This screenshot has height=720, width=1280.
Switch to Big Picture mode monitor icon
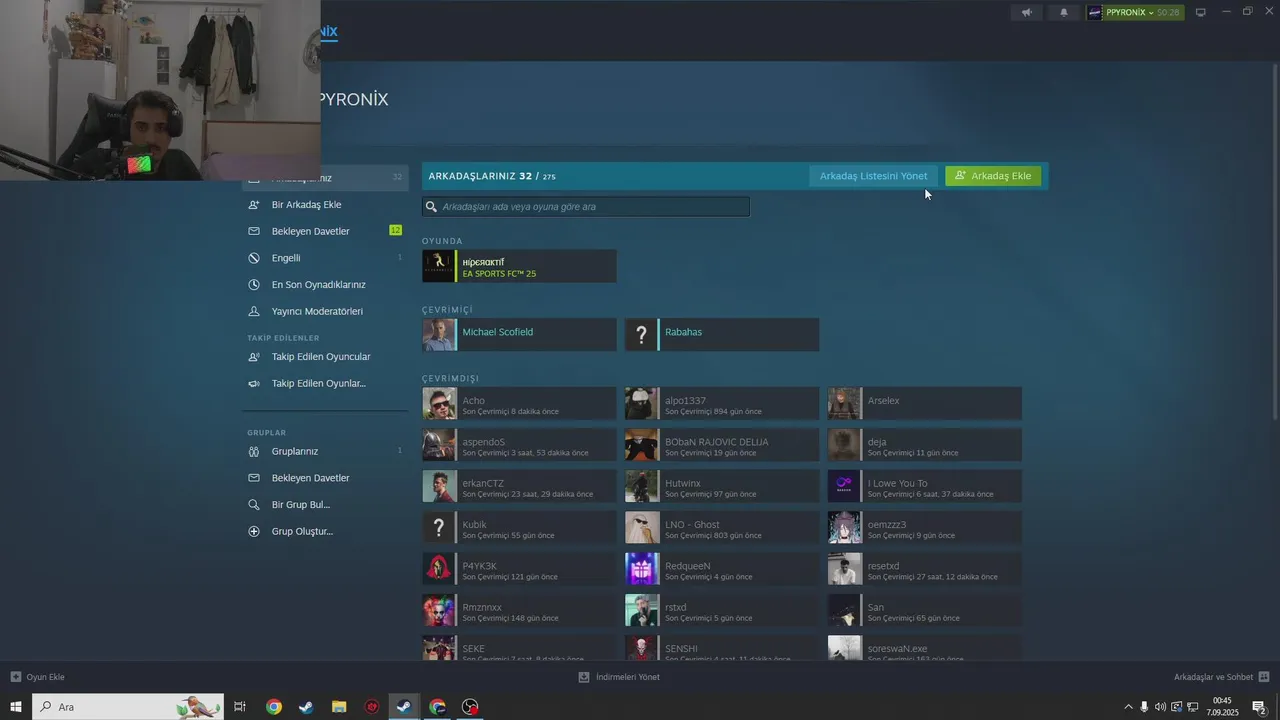click(1201, 13)
